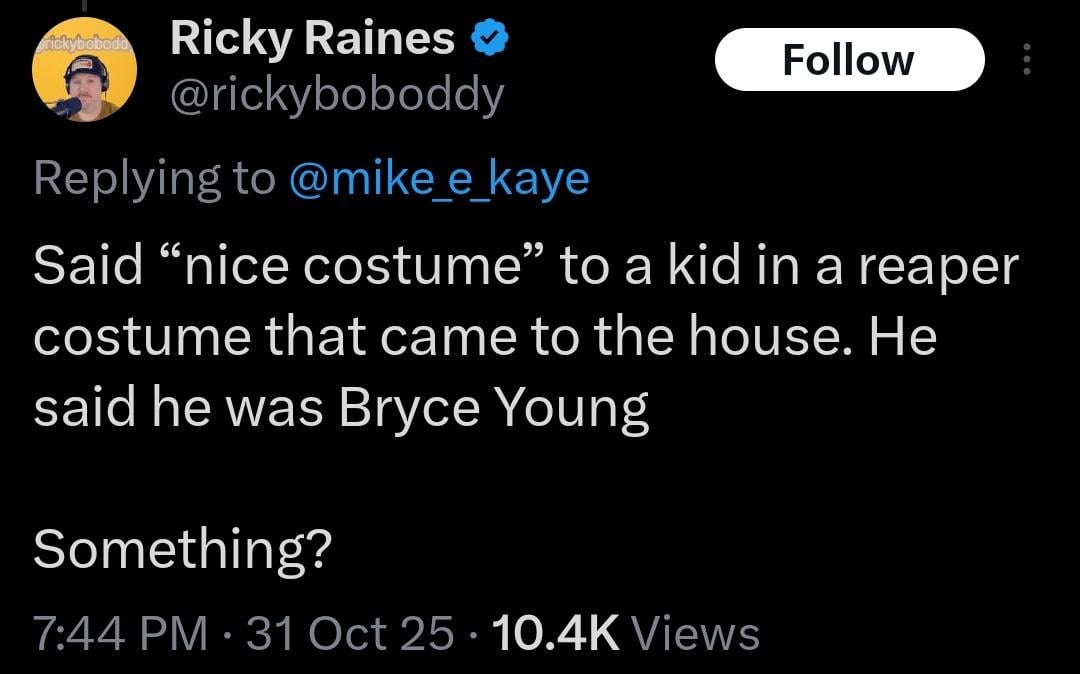Screen dimensions: 1080x674
Task: Open the tweet author's profile via name
Action: pos(310,37)
